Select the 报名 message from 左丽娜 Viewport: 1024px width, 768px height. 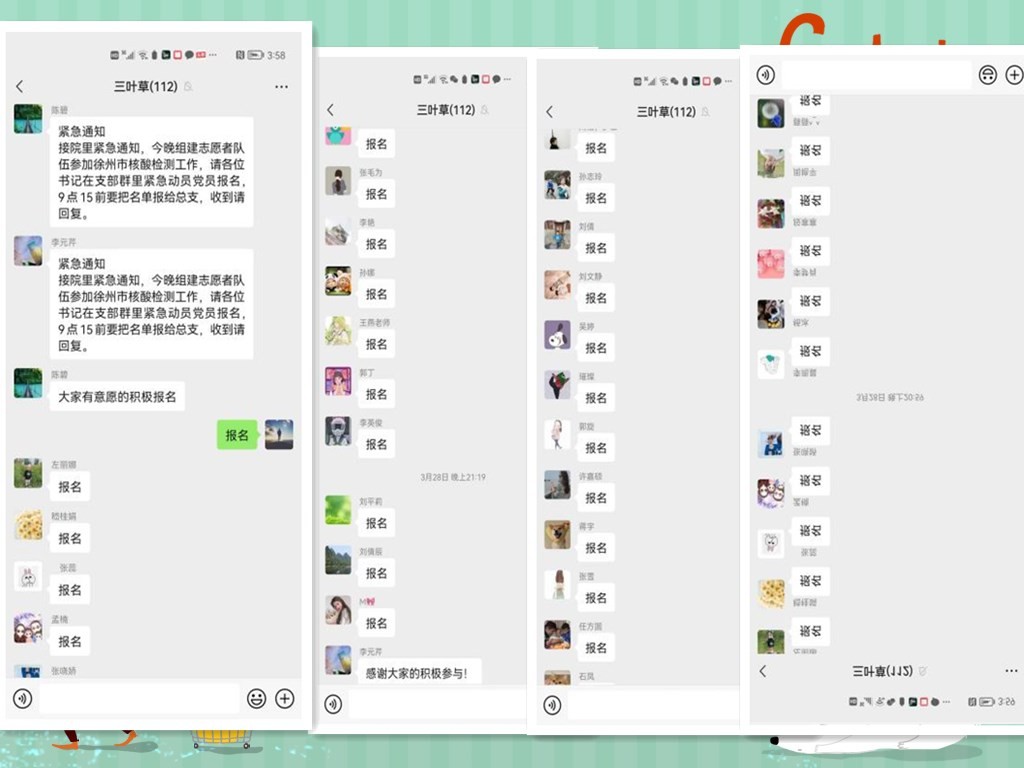[70, 487]
